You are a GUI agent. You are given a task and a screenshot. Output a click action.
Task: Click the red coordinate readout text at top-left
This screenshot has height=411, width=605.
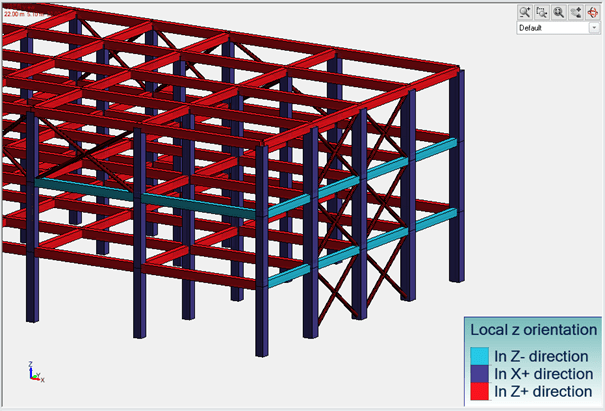pyautogui.click(x=24, y=15)
